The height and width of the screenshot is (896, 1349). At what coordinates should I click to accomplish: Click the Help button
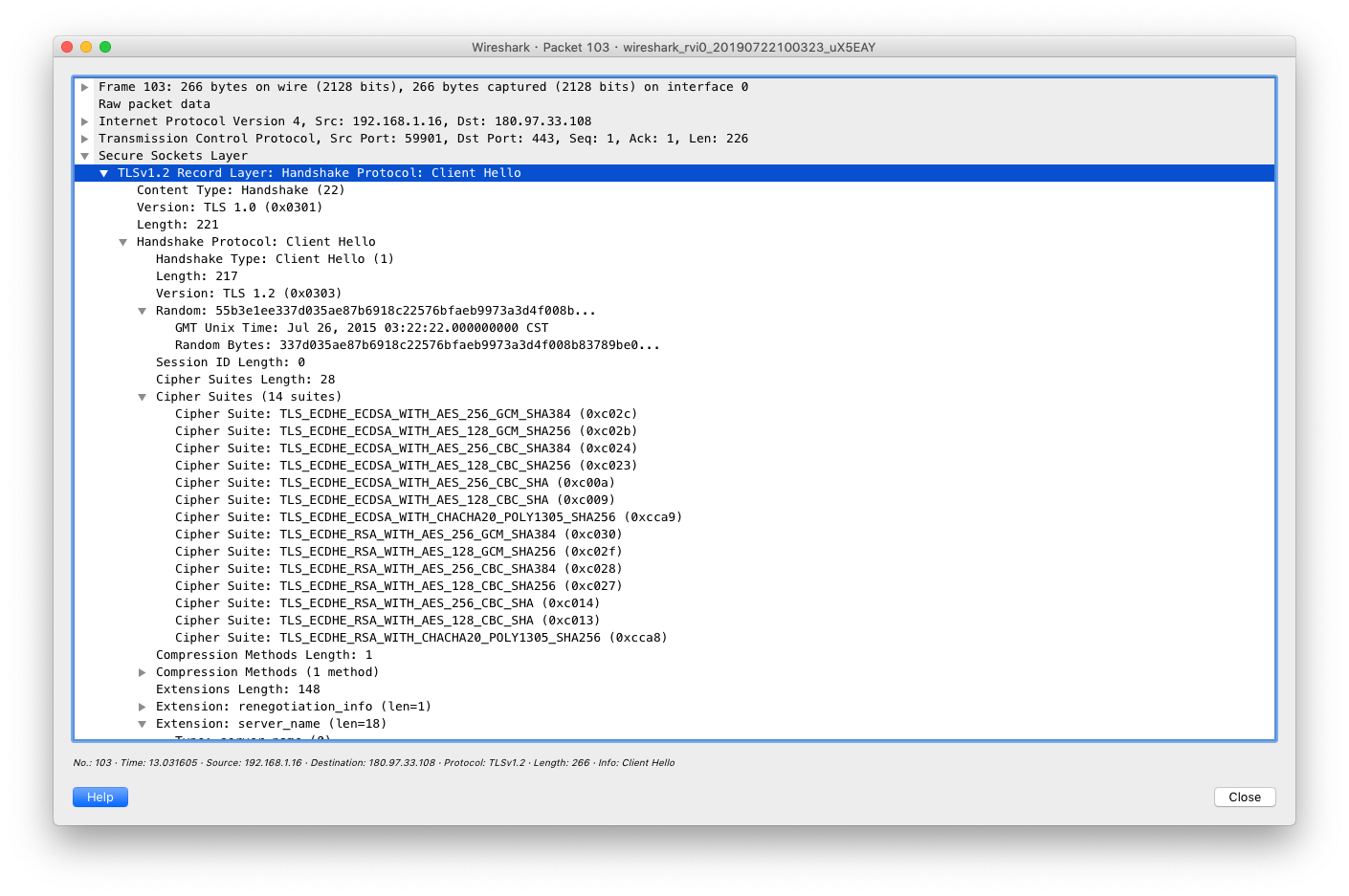click(x=100, y=798)
